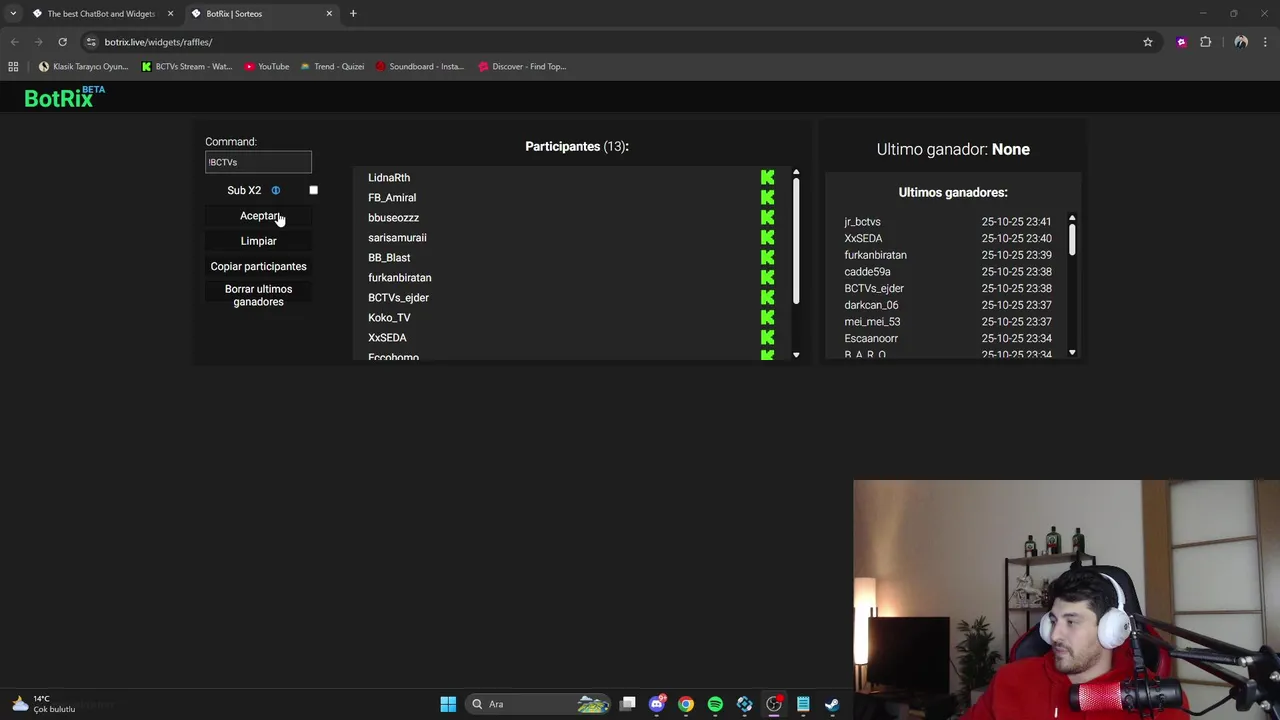Open the site information icon in the address bar
The width and height of the screenshot is (1280, 720).
[91, 42]
